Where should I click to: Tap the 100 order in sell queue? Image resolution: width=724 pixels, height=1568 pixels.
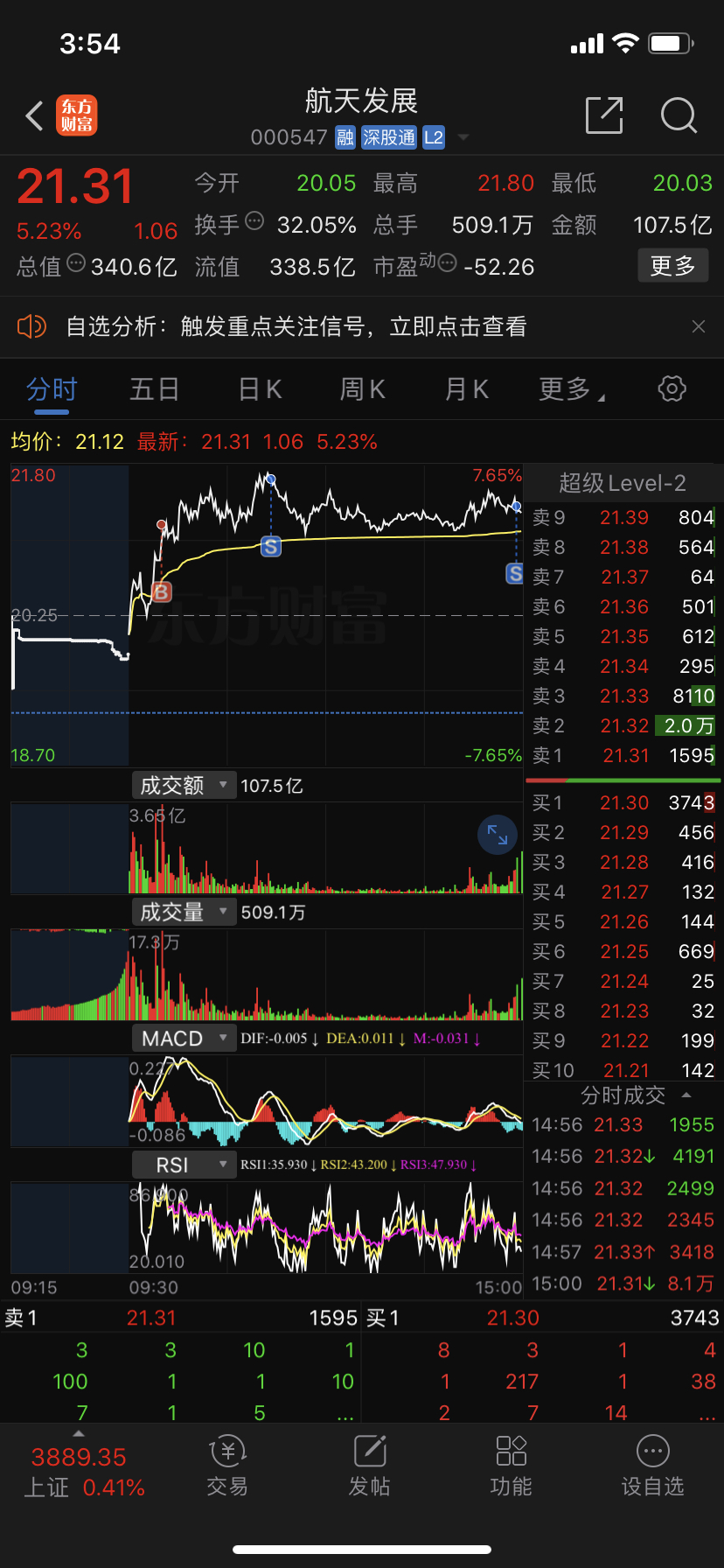coord(70,1382)
